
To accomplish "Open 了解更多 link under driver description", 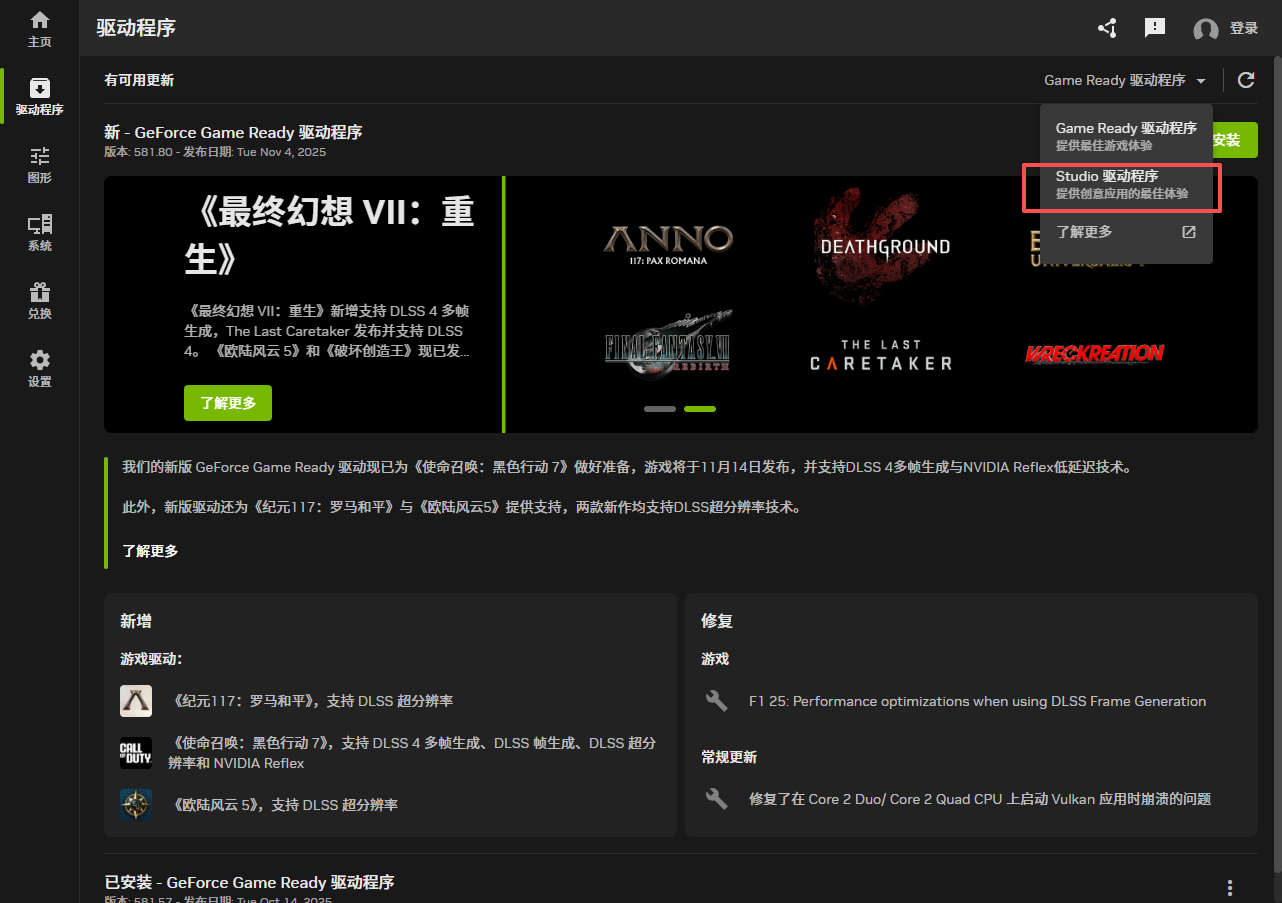I will coord(150,551).
